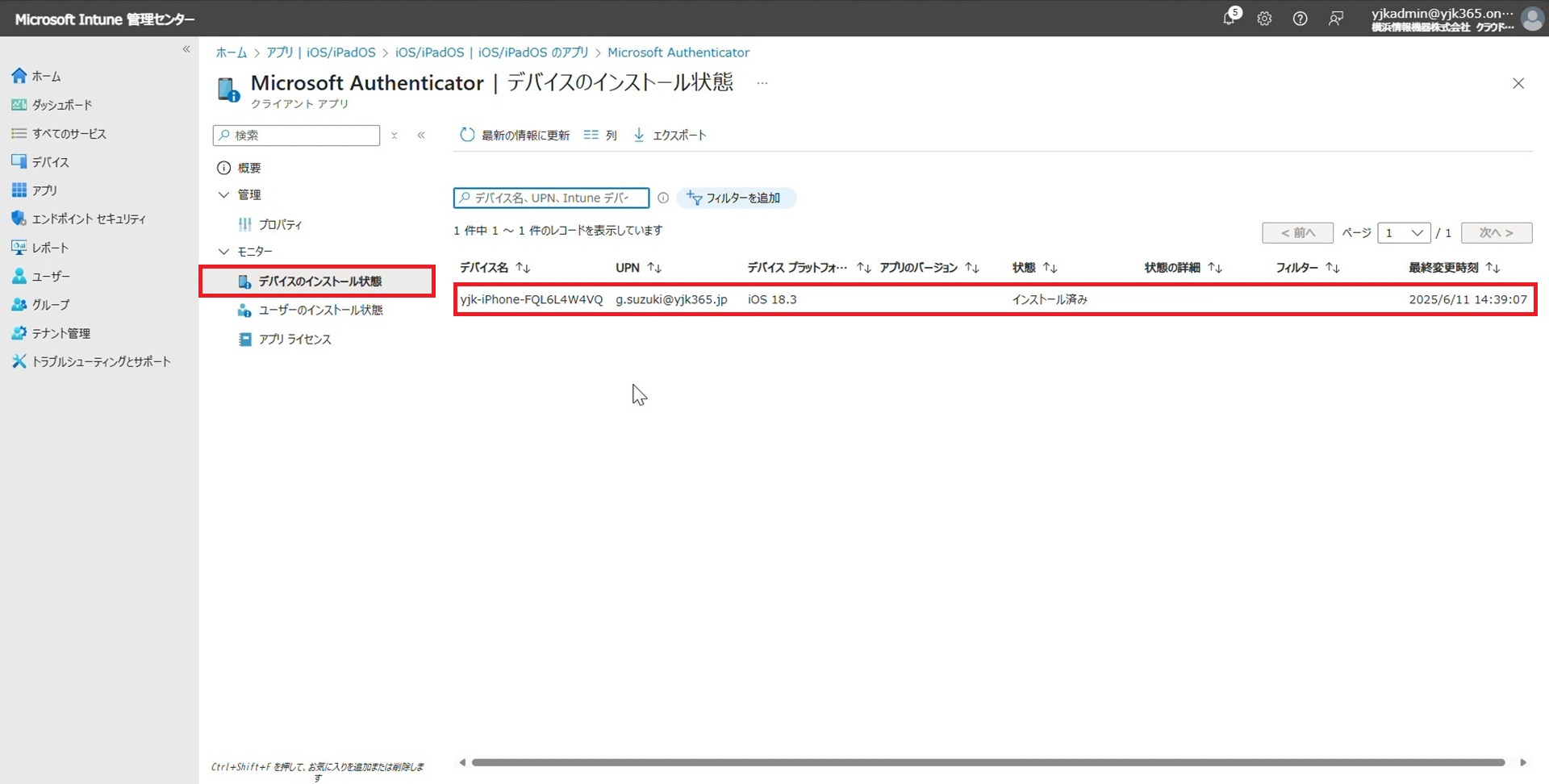Image resolution: width=1549 pixels, height=784 pixels.
Task: Click フィルターを追加 button
Action: (736, 198)
